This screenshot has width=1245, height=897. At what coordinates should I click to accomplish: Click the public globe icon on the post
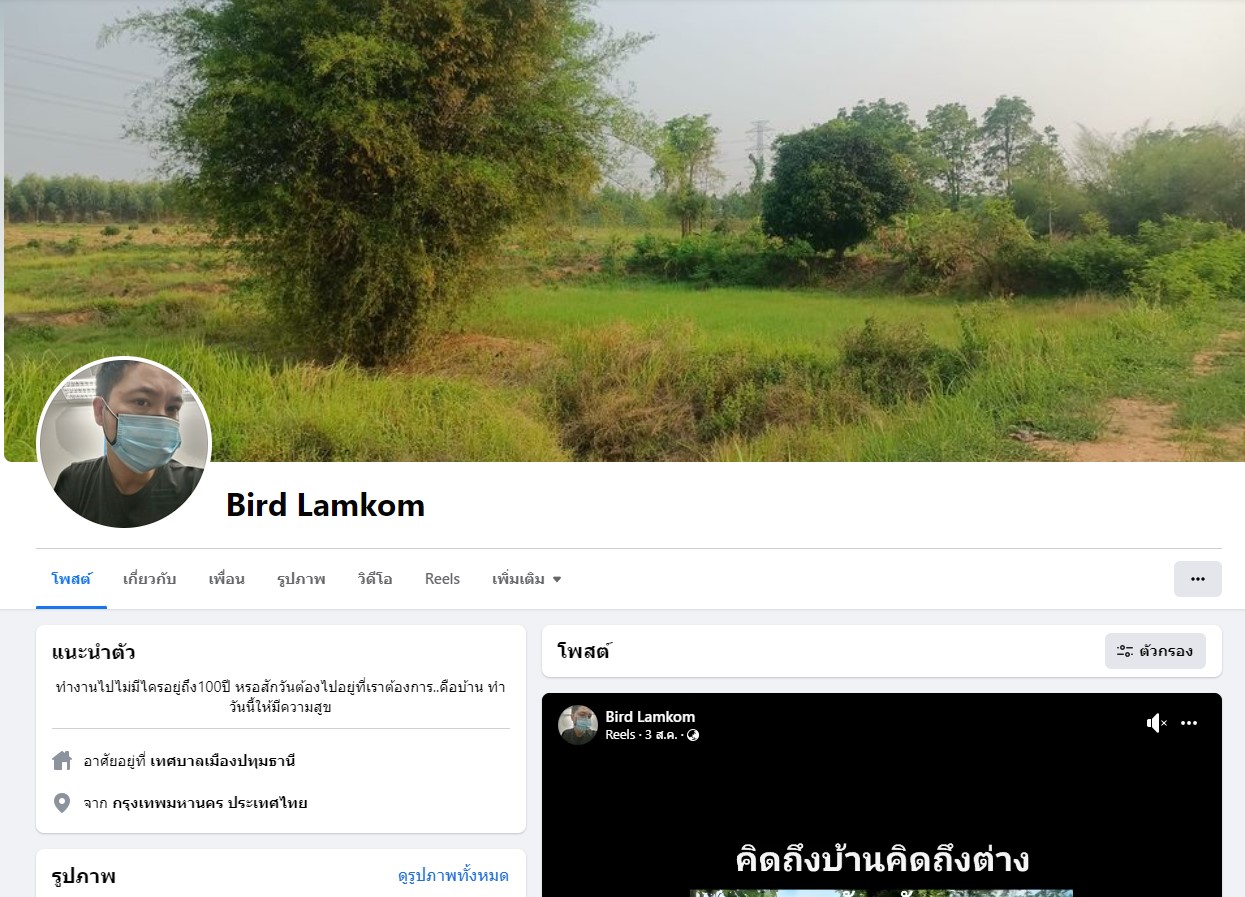(x=693, y=735)
